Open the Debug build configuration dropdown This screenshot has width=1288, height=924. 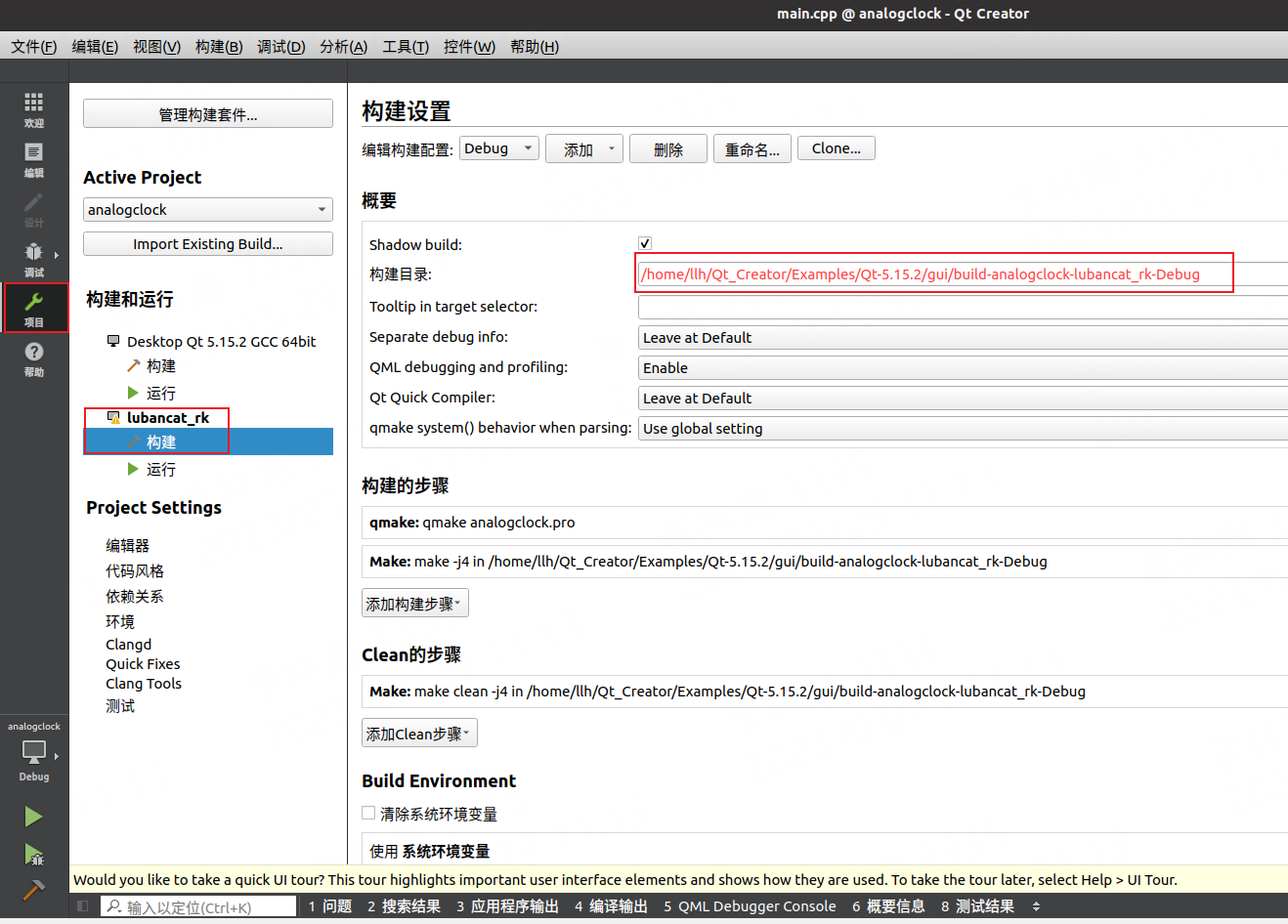[499, 148]
